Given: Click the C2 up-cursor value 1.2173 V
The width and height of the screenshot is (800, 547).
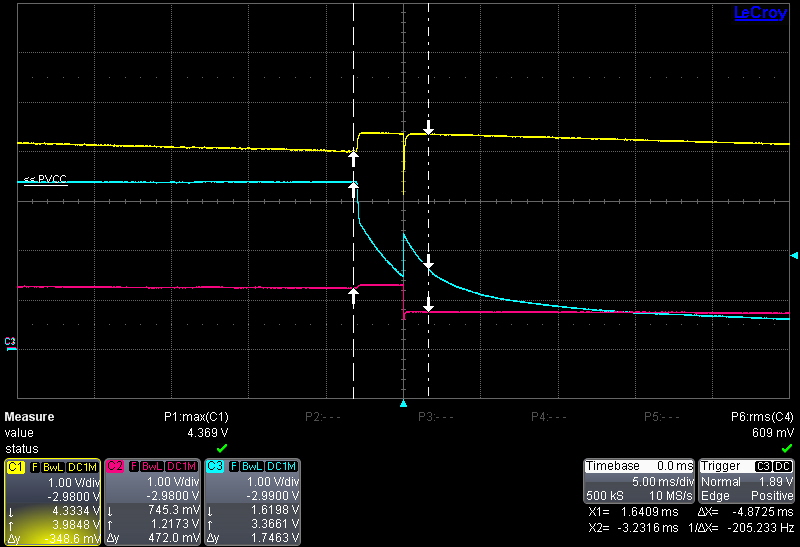Looking at the screenshot, I should (x=175, y=524).
